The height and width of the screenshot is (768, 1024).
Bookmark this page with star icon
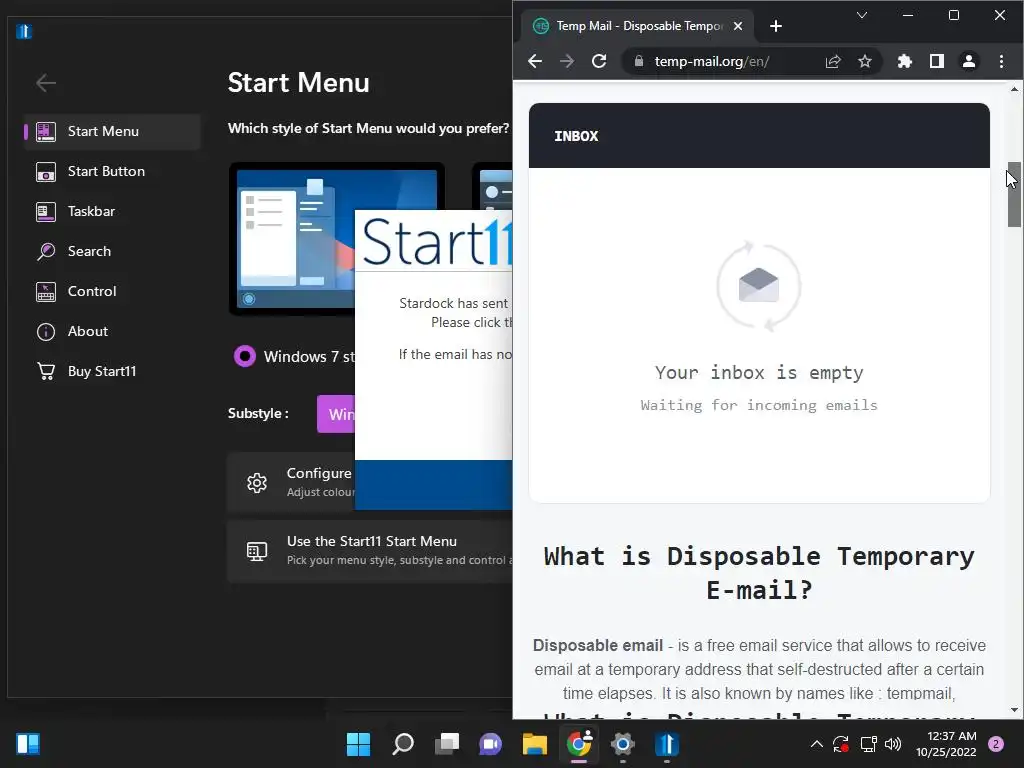click(865, 61)
